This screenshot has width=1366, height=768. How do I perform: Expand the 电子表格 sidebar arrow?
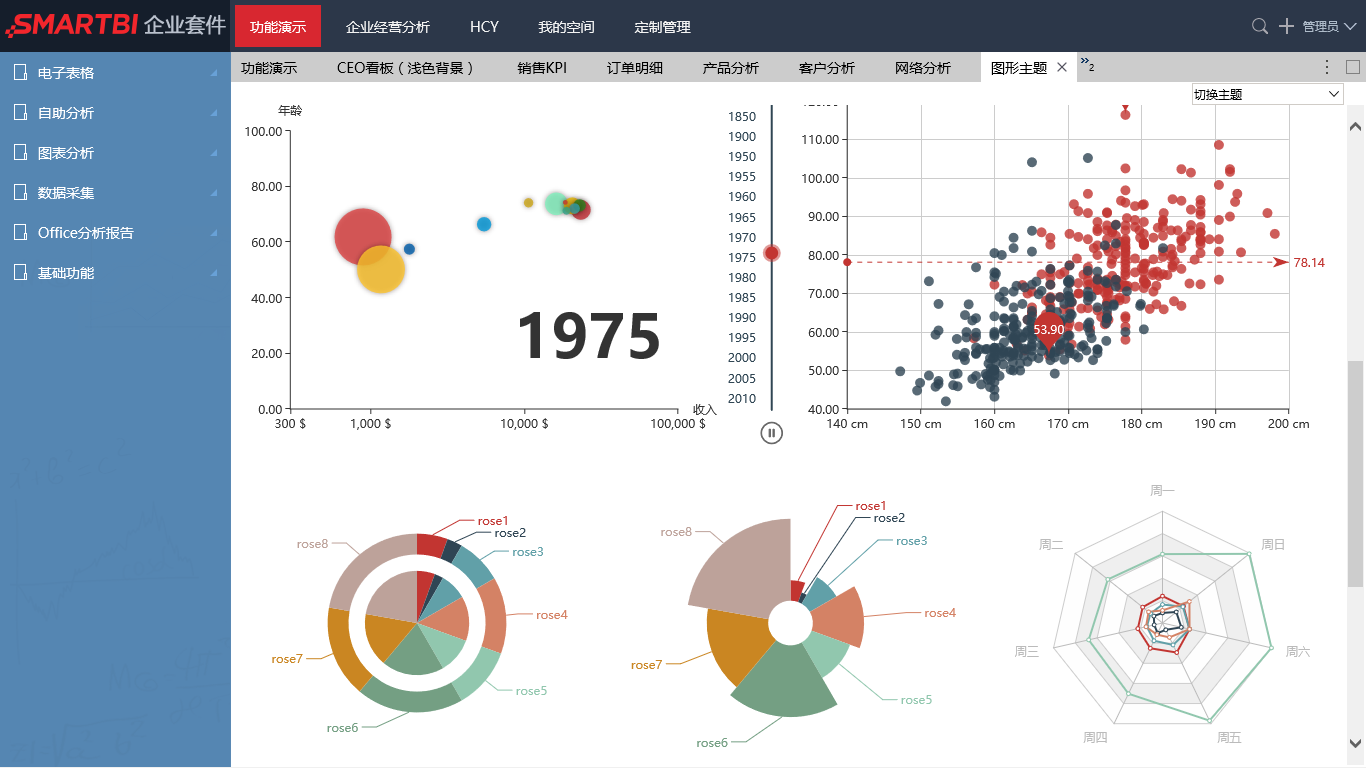pyautogui.click(x=214, y=73)
